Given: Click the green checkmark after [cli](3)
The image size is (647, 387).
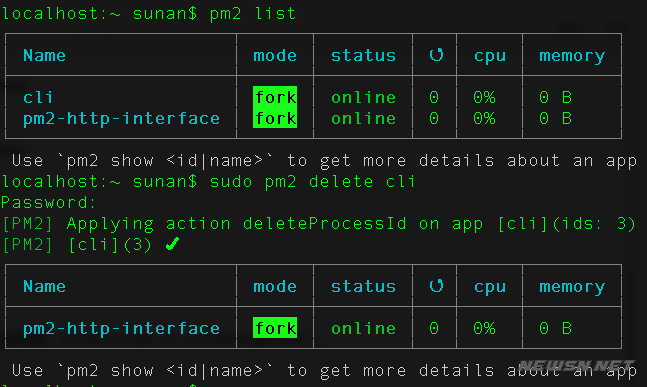Looking at the screenshot, I should click(x=172, y=244).
